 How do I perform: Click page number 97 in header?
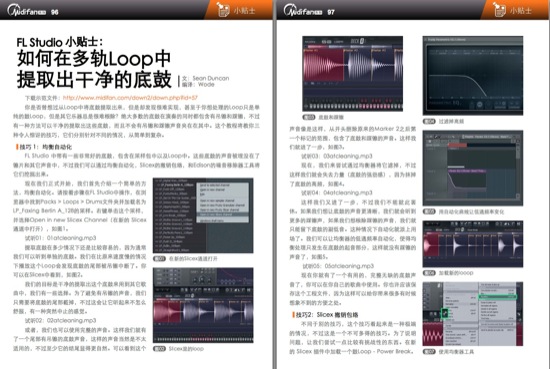coord(331,12)
